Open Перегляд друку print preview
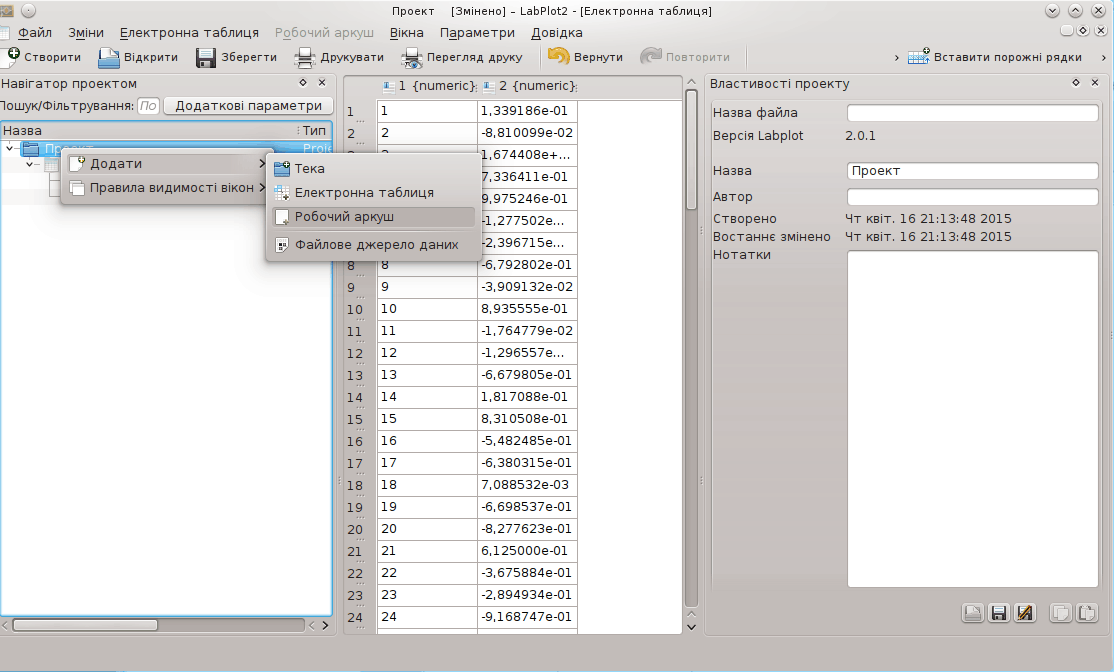 (412, 57)
